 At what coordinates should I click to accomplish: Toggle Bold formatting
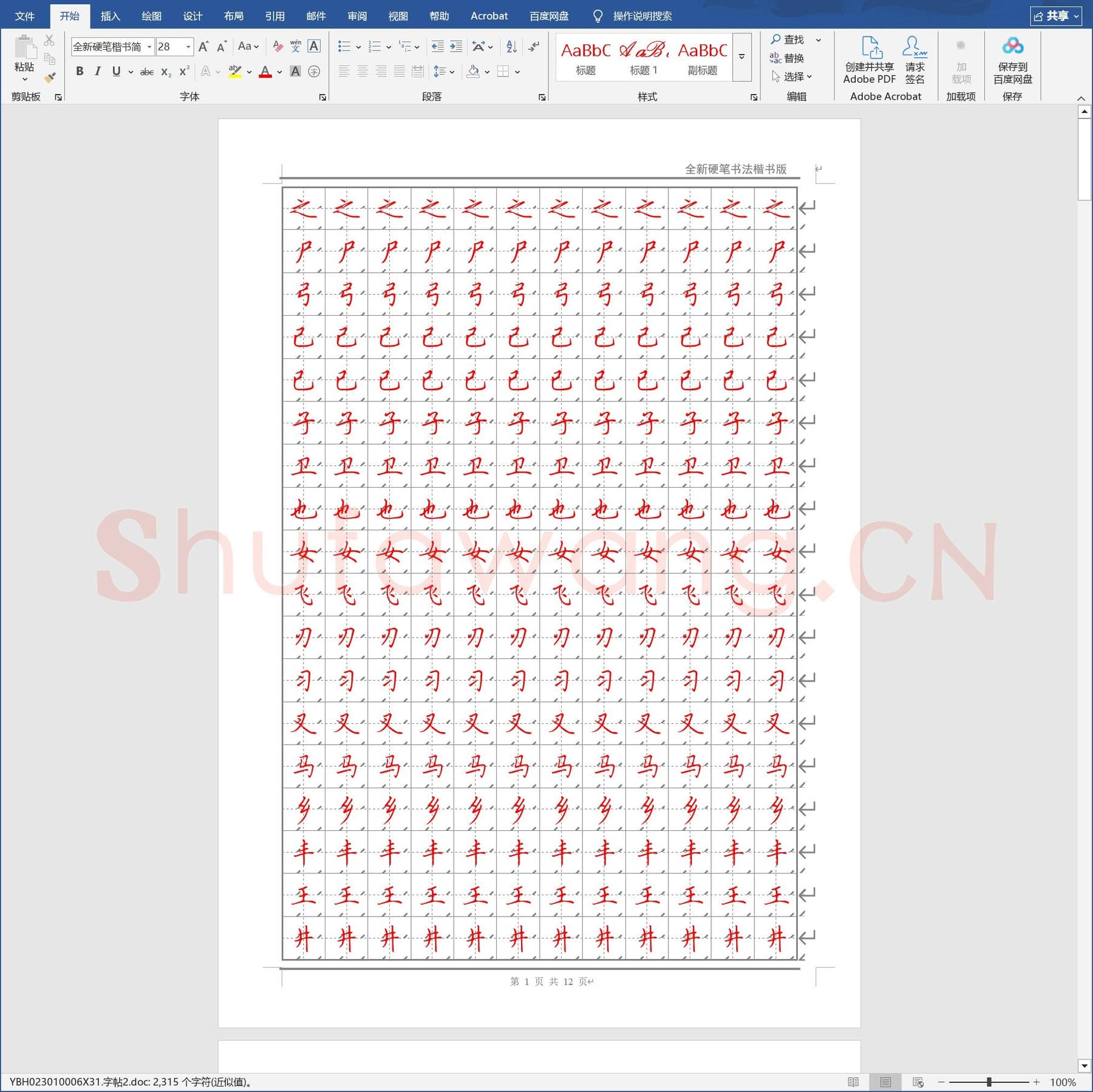pyautogui.click(x=80, y=72)
